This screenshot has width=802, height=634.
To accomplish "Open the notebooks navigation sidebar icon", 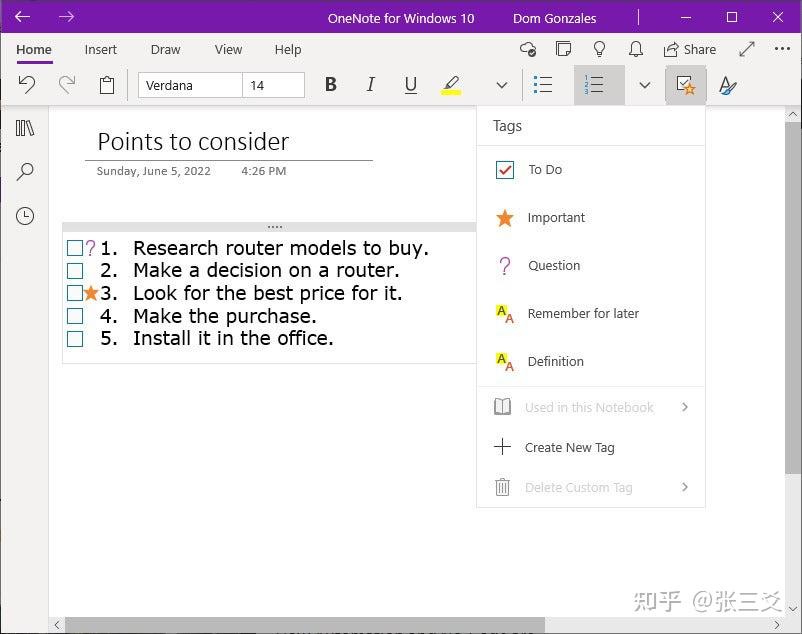I will click(24, 128).
